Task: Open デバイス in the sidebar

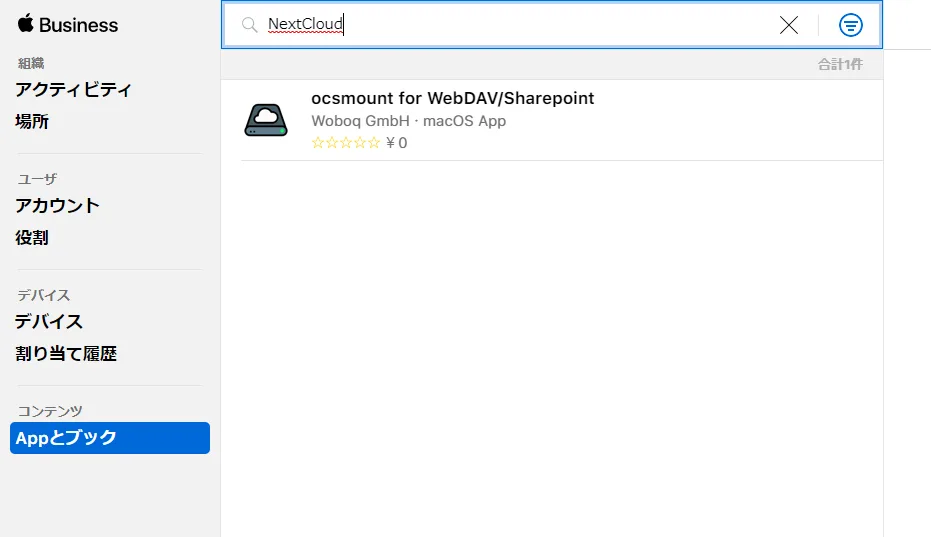Action: point(48,321)
